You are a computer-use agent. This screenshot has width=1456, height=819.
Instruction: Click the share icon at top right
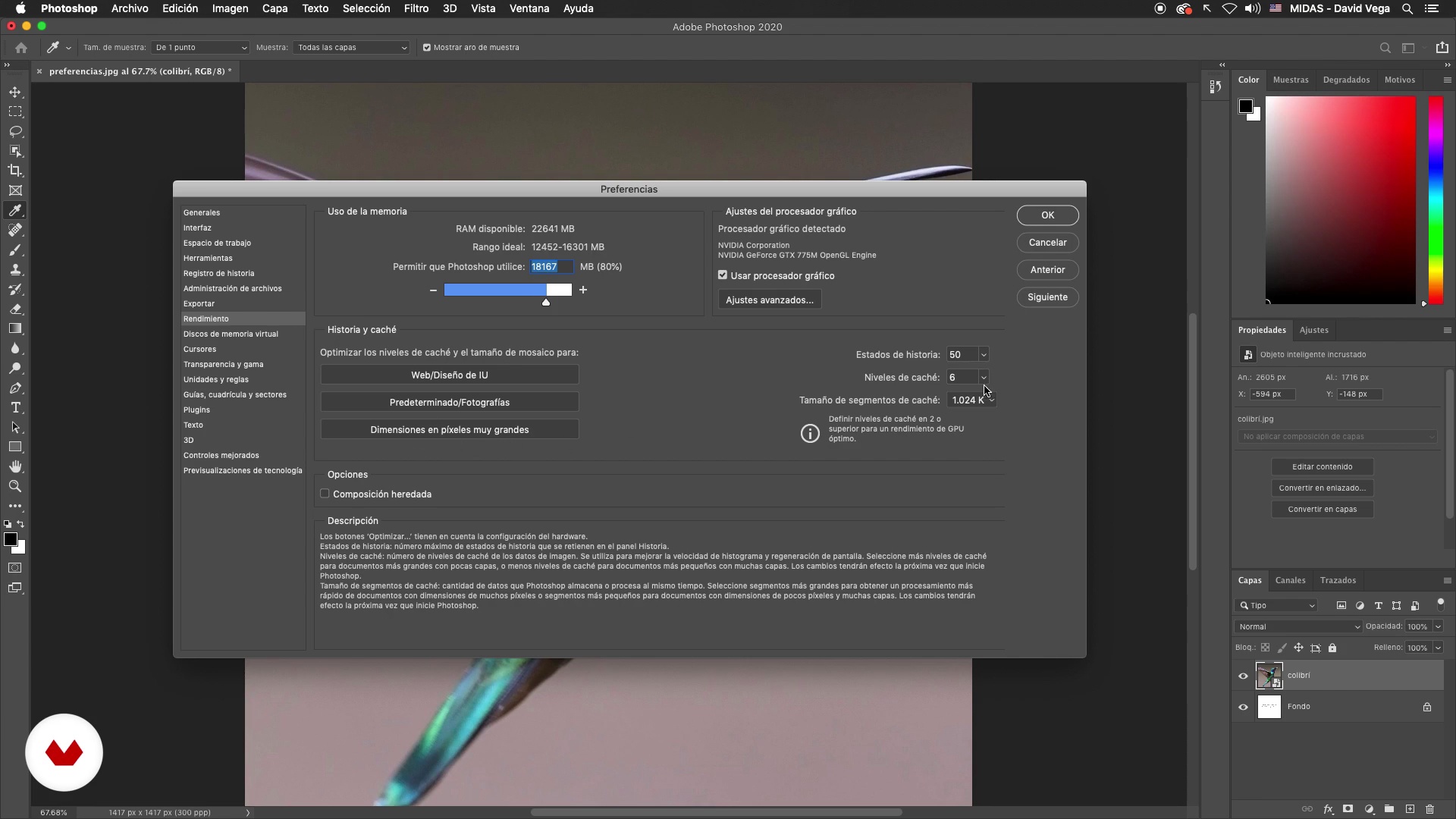click(1442, 47)
